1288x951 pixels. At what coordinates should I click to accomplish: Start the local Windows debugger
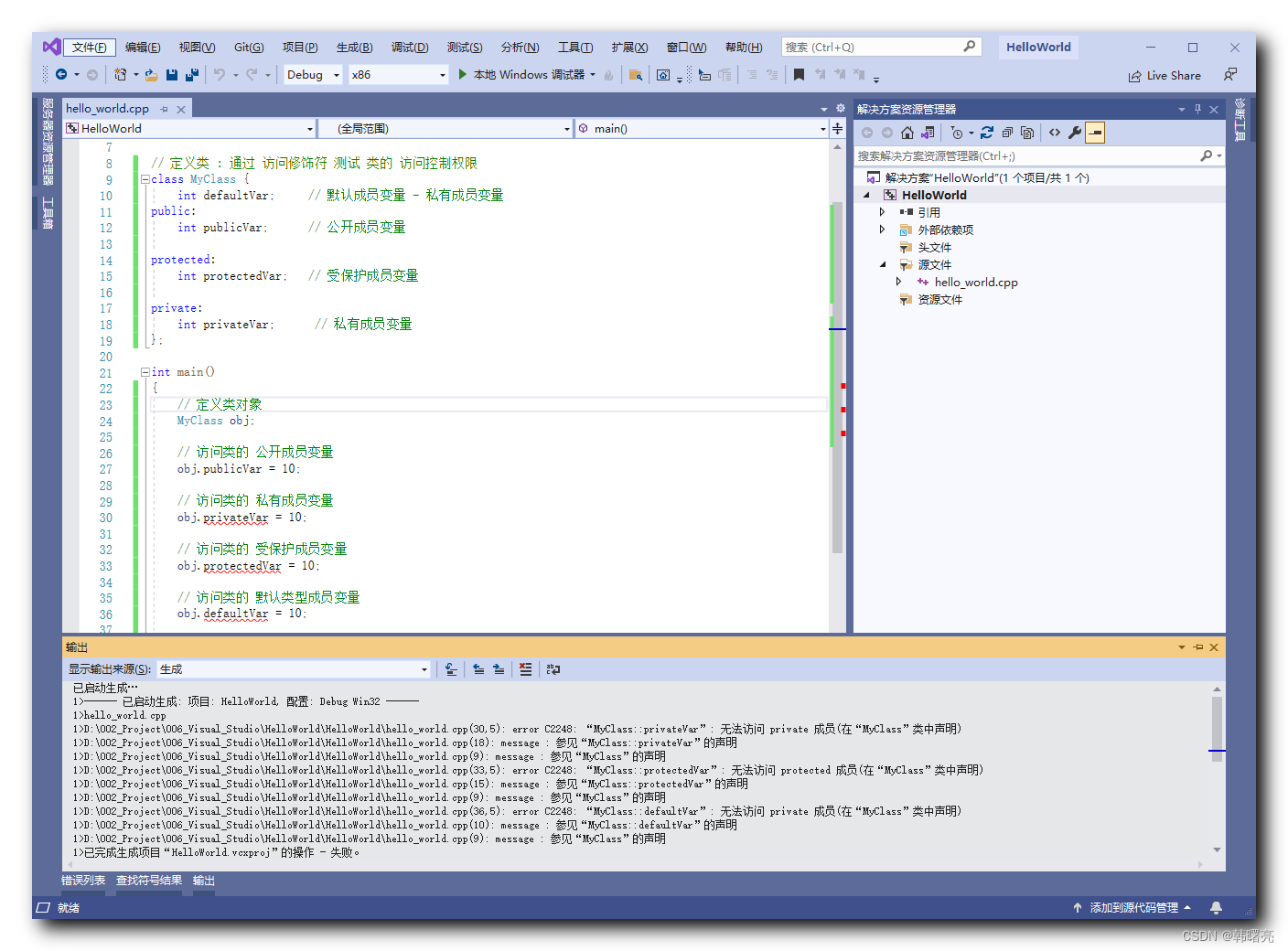pos(528,75)
